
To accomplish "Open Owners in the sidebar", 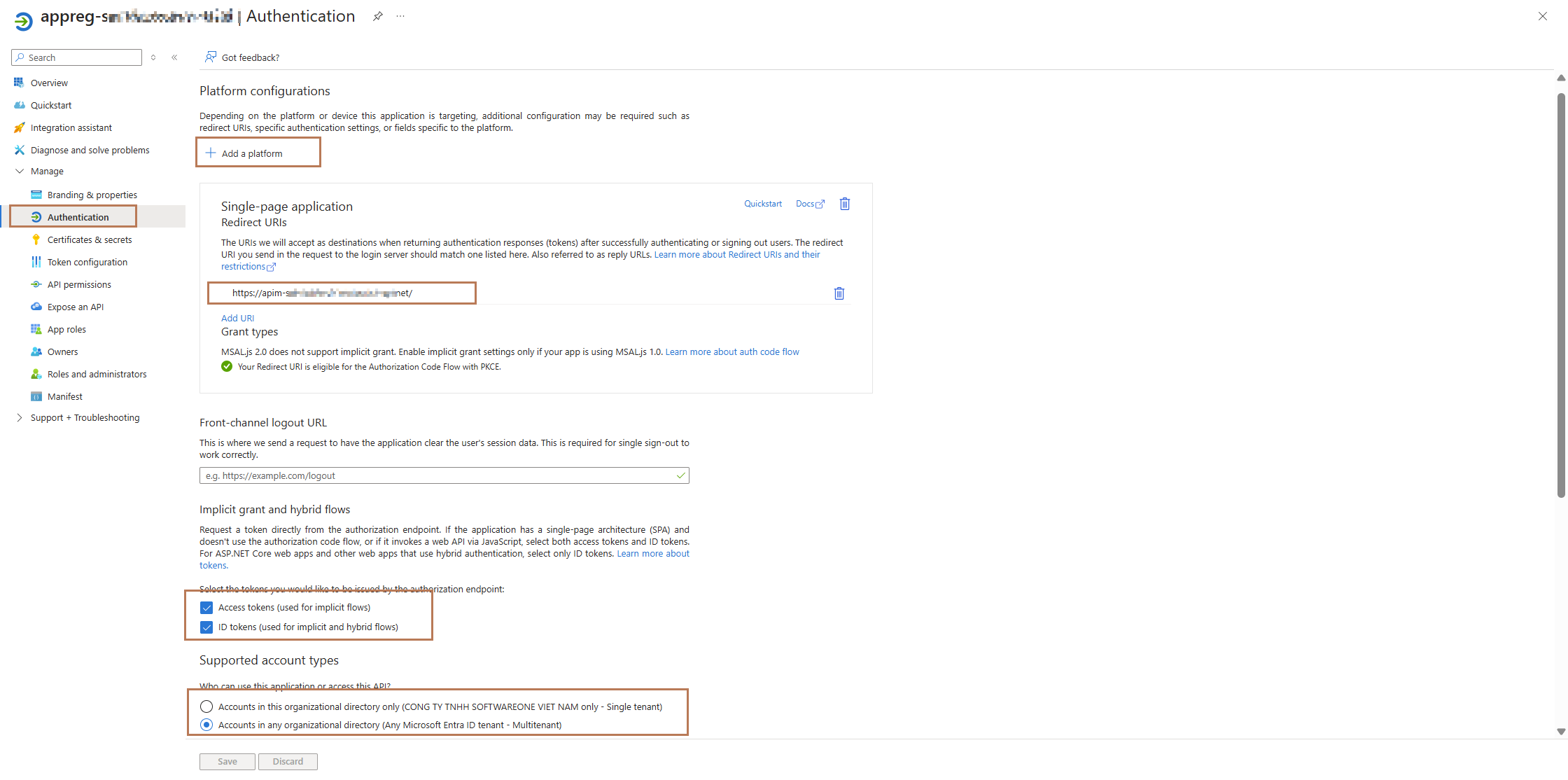I will click(62, 351).
